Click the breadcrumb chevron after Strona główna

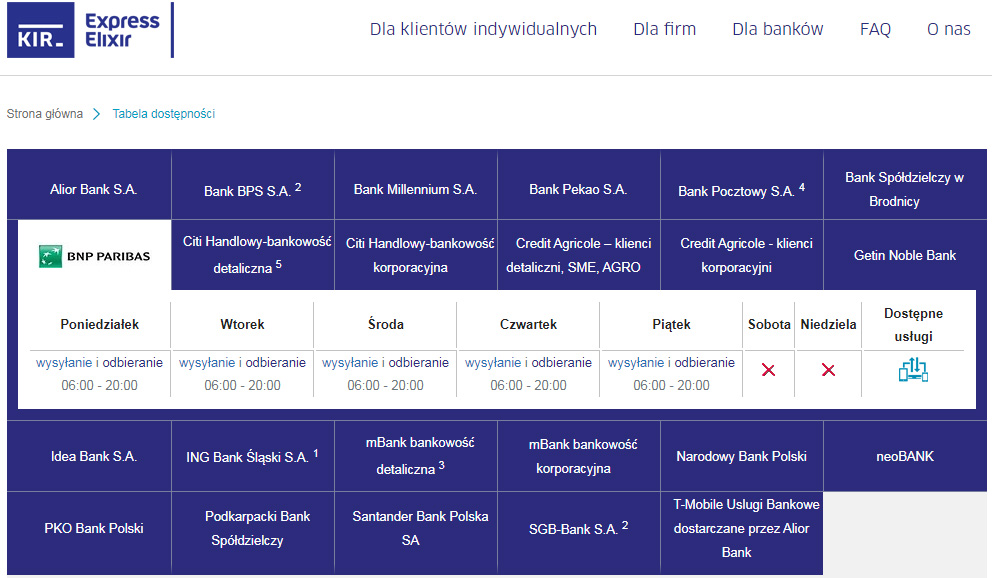coord(97,114)
